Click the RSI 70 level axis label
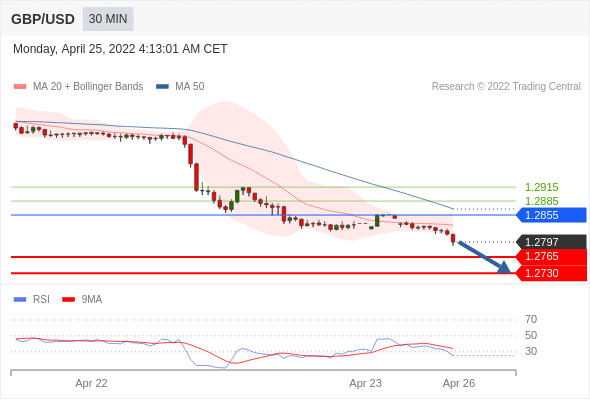The height and width of the screenshot is (400, 590). [531, 319]
